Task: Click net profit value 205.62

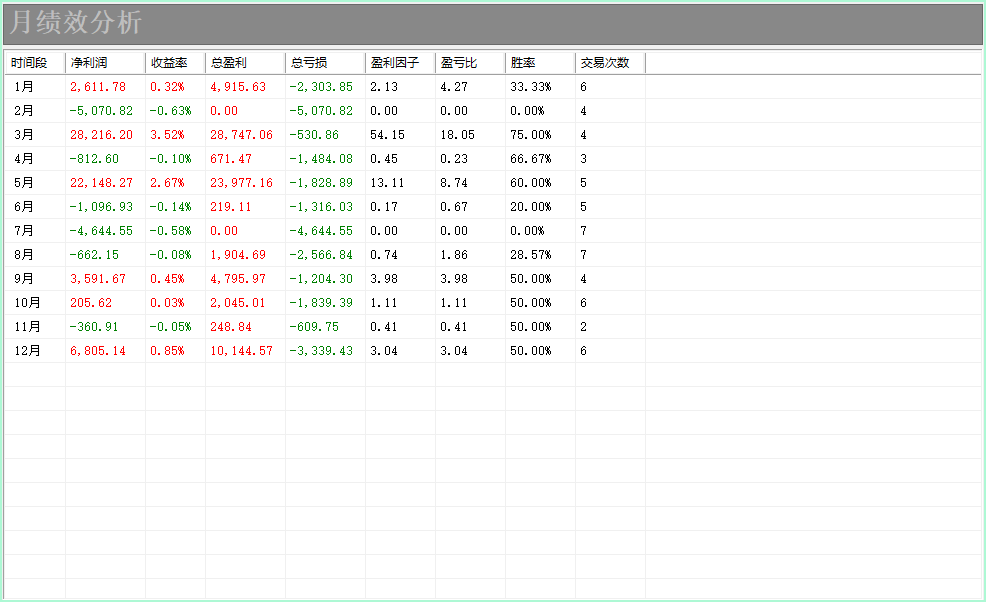Action: [x=91, y=303]
